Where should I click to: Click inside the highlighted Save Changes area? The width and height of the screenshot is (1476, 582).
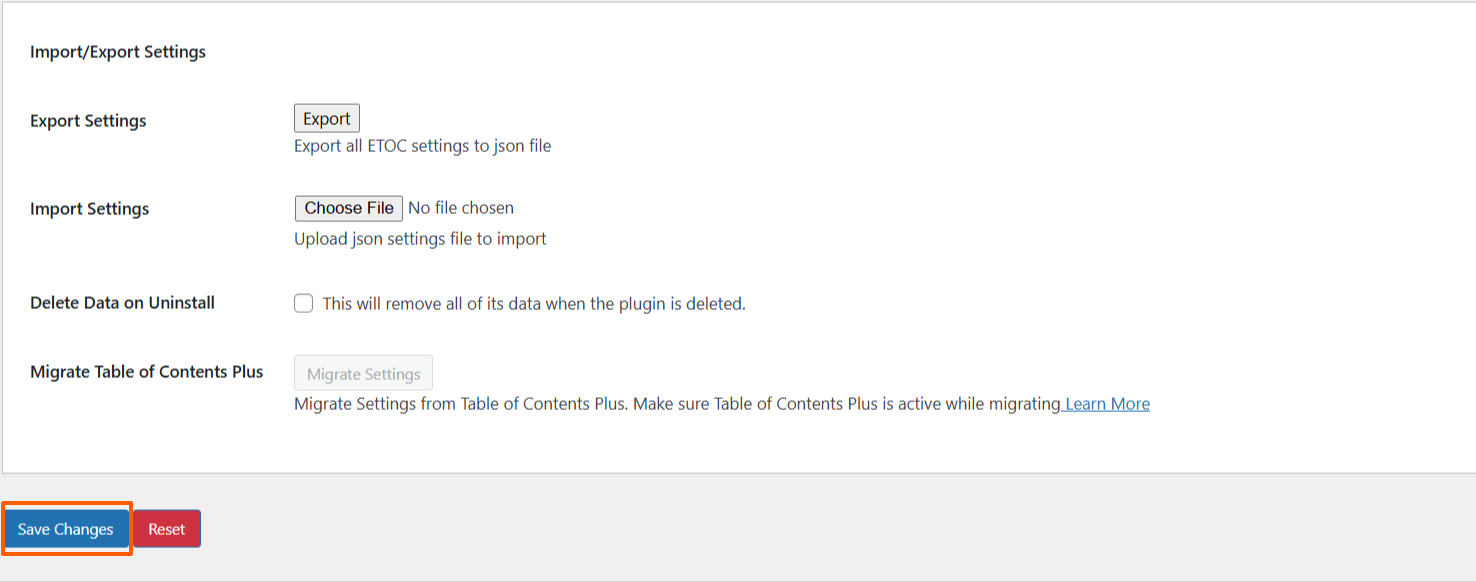click(x=65, y=528)
